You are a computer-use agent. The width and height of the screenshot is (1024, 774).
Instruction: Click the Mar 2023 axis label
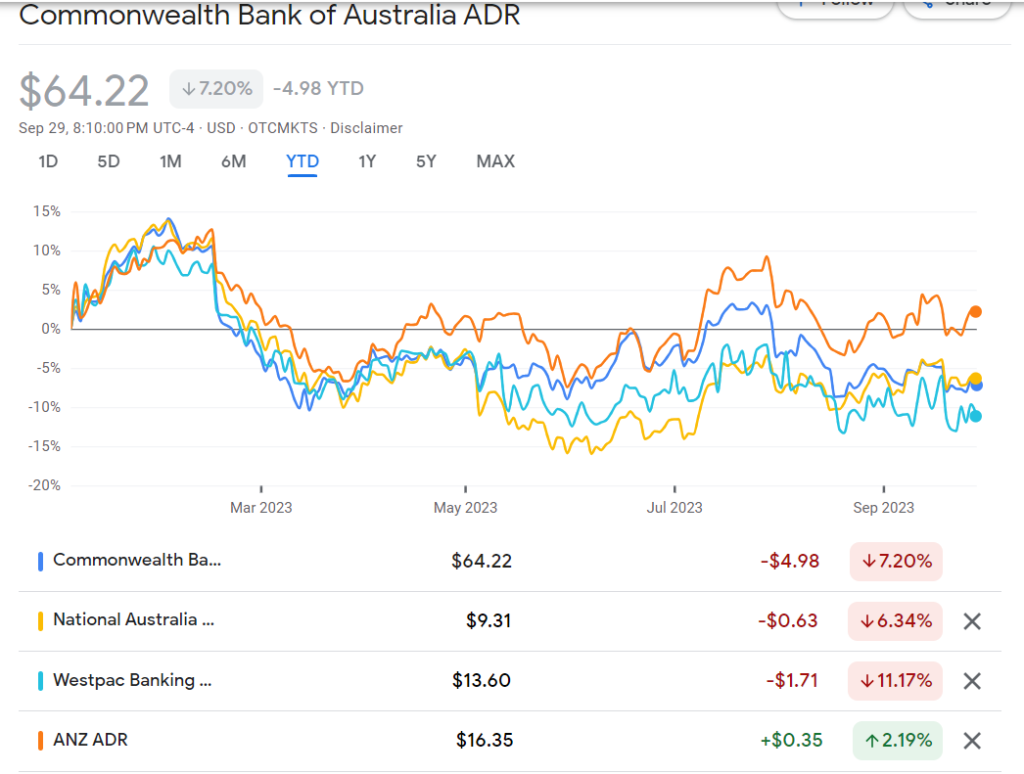pyautogui.click(x=261, y=508)
